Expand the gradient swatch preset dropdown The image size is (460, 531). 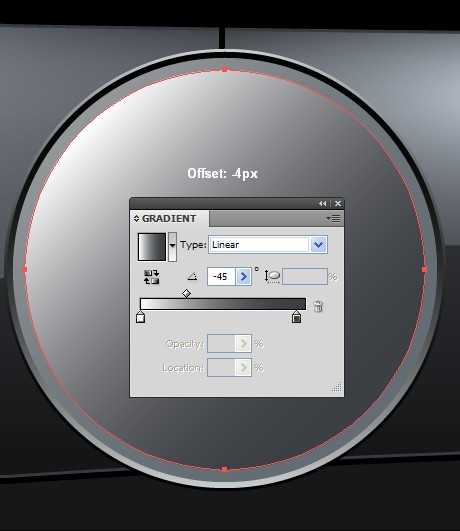172,247
